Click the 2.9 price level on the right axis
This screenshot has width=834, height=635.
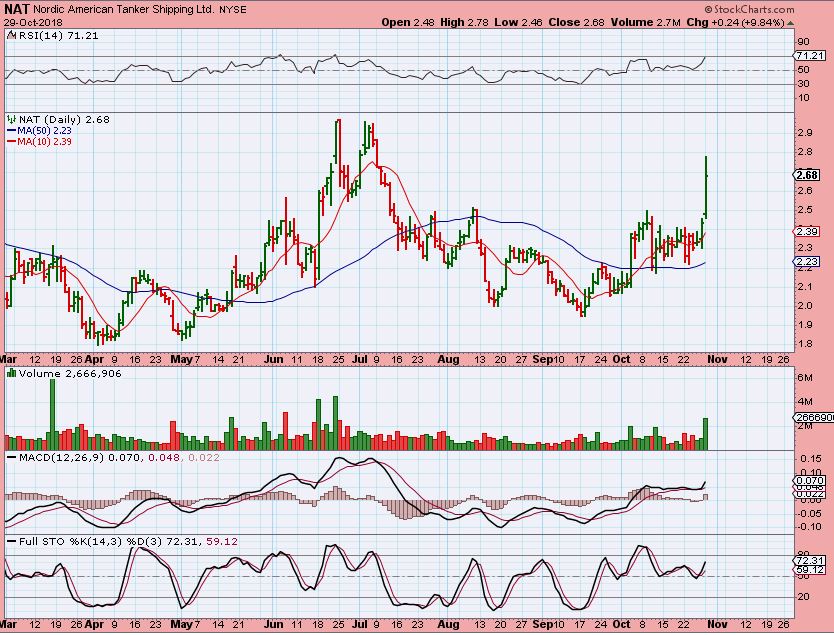click(x=805, y=132)
